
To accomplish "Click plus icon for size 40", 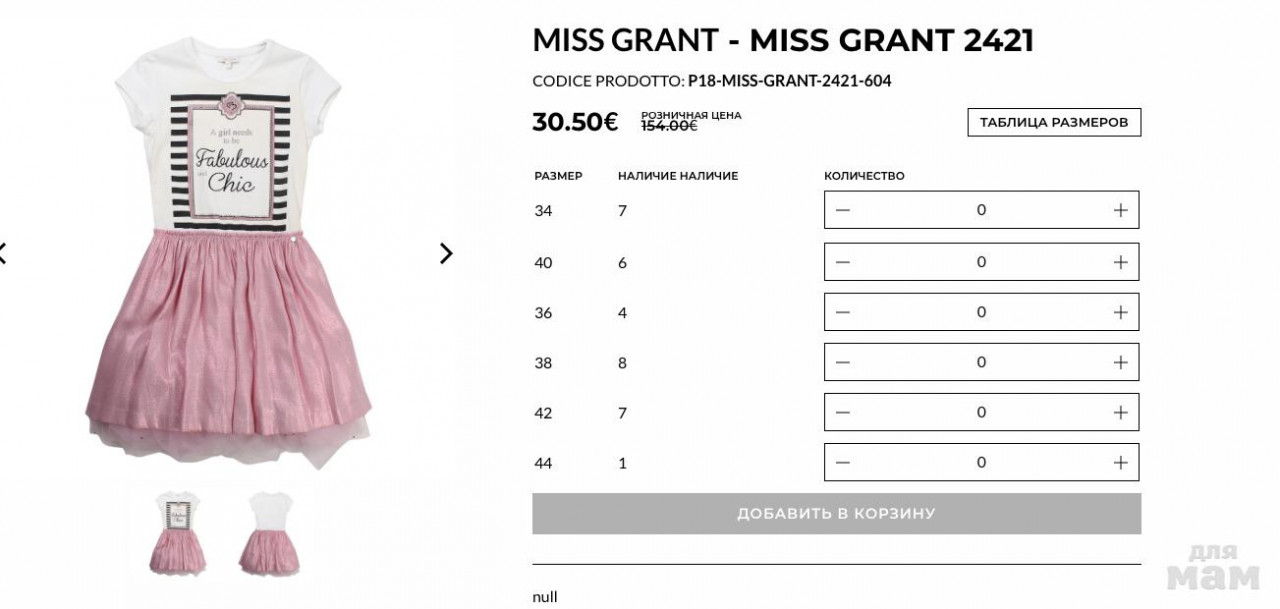I will 1120,262.
